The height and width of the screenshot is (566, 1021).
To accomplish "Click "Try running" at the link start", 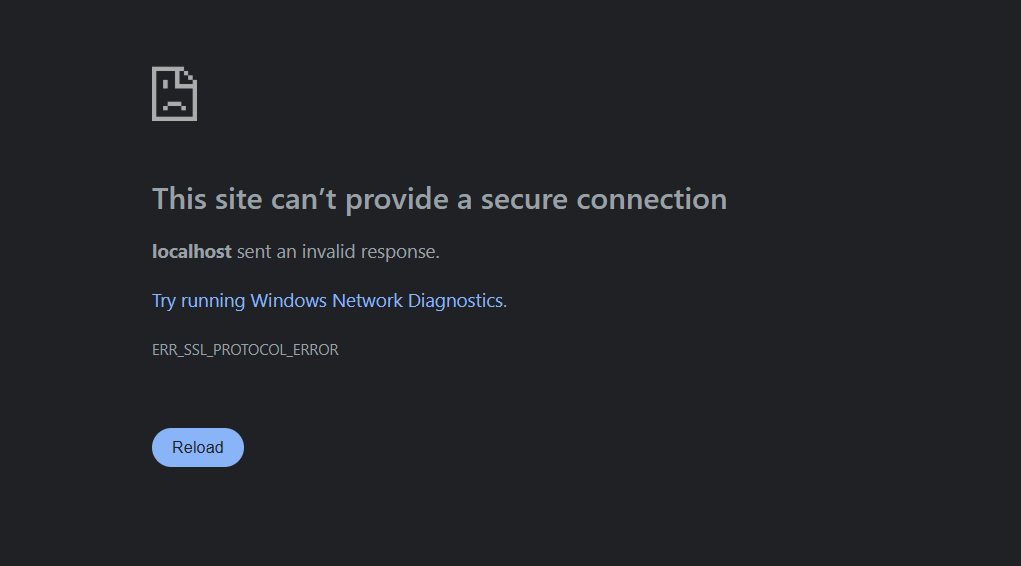I will 198,301.
